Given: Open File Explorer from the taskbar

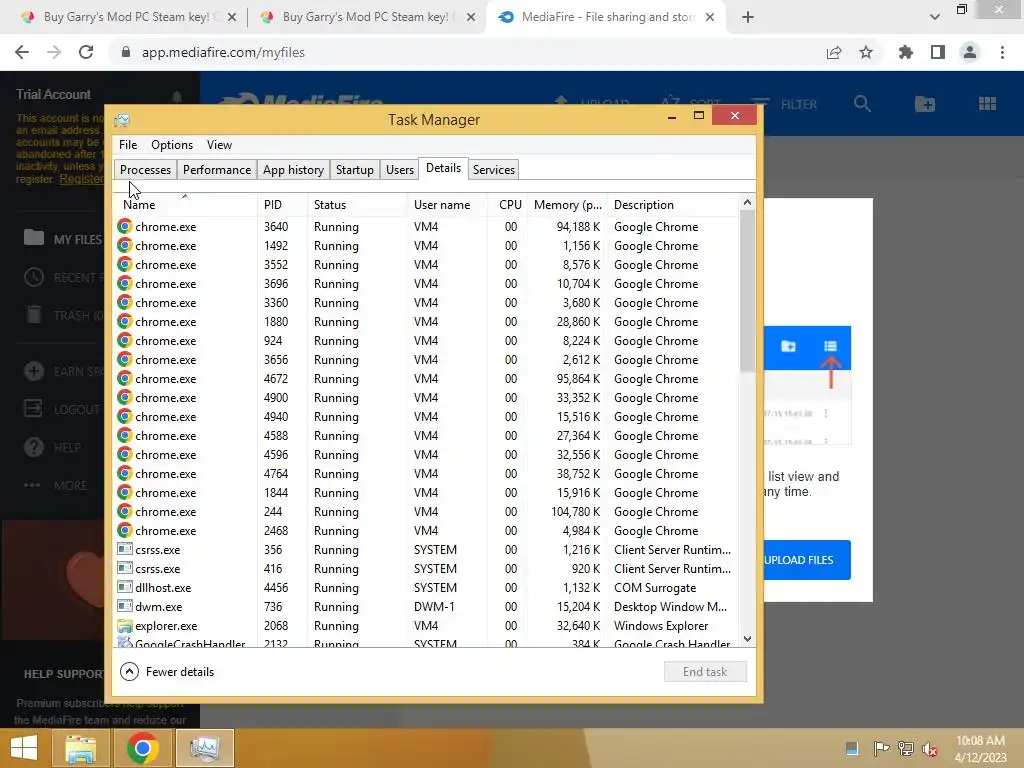Looking at the screenshot, I should pos(81,748).
